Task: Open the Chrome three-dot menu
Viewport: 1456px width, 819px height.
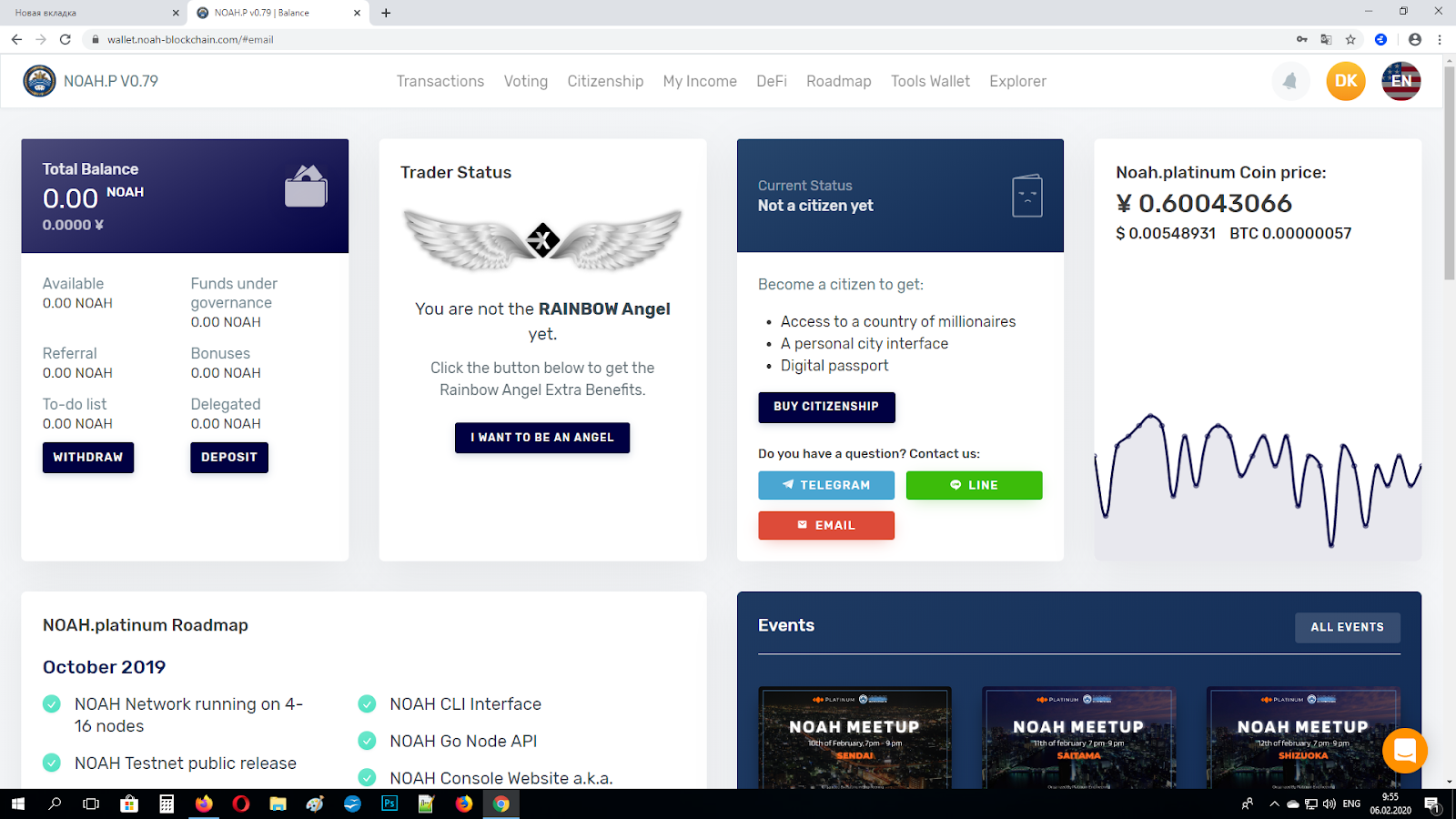Action: [1440, 39]
